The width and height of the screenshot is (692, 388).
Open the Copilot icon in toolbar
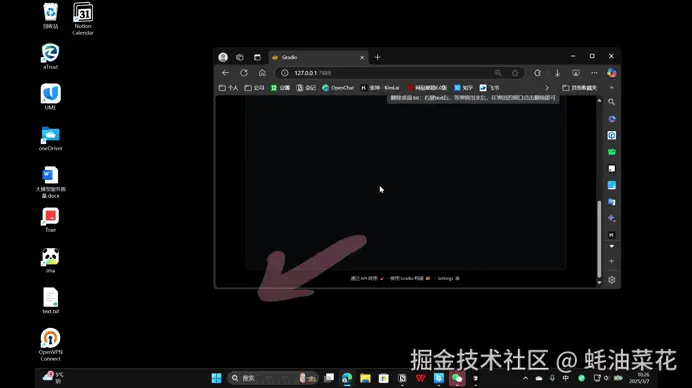pyautogui.click(x=611, y=73)
